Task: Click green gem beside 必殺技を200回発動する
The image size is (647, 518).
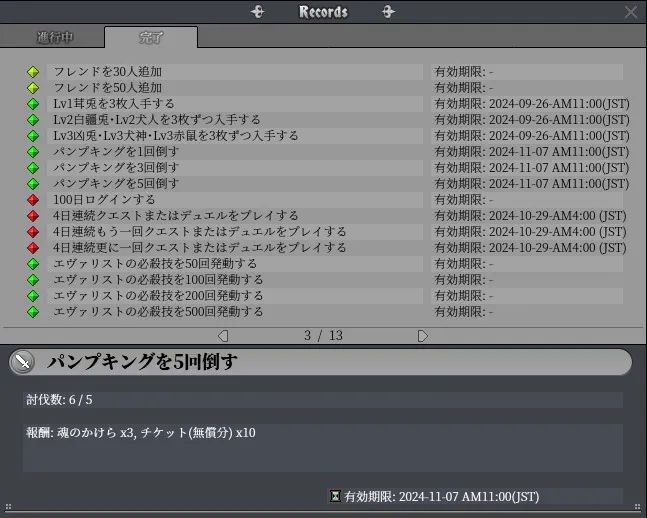Action: (33, 296)
